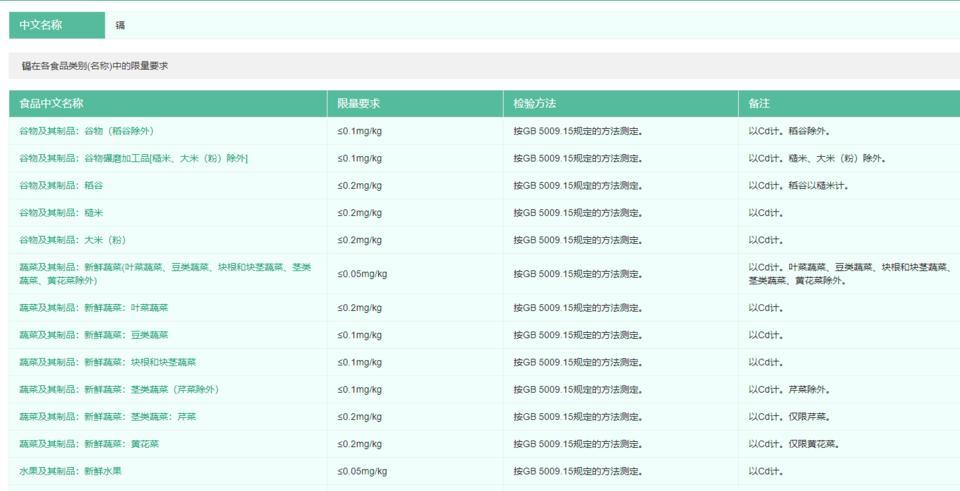Screen dimensions: 960x491
Task: Click the 食品中文名称 column header
Action: pyautogui.click(x=51, y=103)
